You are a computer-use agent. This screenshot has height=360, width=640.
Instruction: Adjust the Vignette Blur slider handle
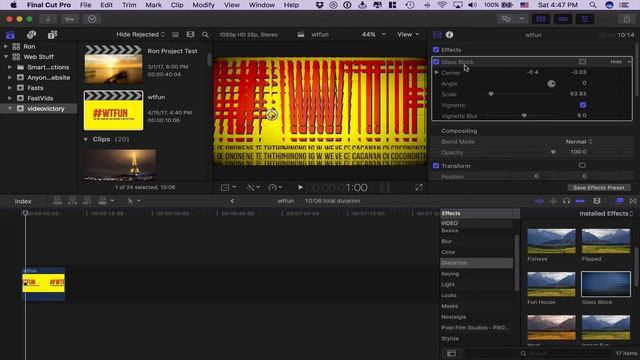(x=524, y=116)
